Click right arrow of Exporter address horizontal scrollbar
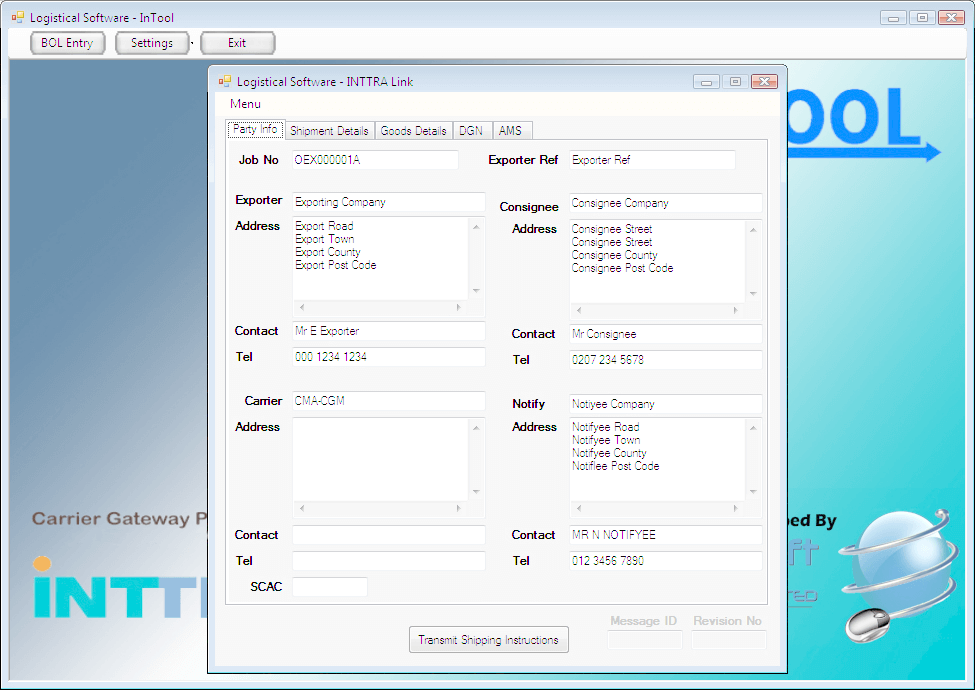This screenshot has width=975, height=690. coord(459,307)
